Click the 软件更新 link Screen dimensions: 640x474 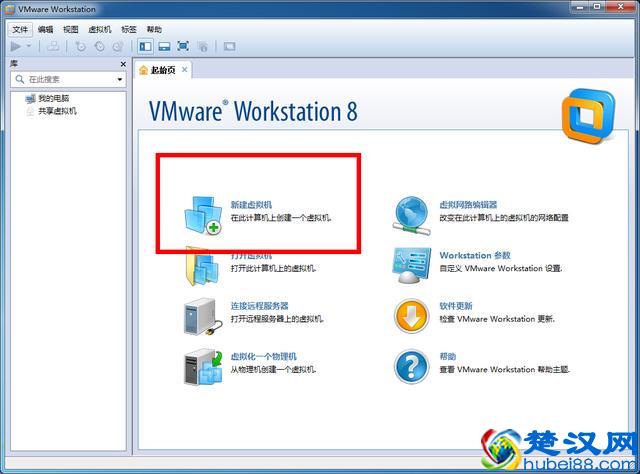[456, 306]
